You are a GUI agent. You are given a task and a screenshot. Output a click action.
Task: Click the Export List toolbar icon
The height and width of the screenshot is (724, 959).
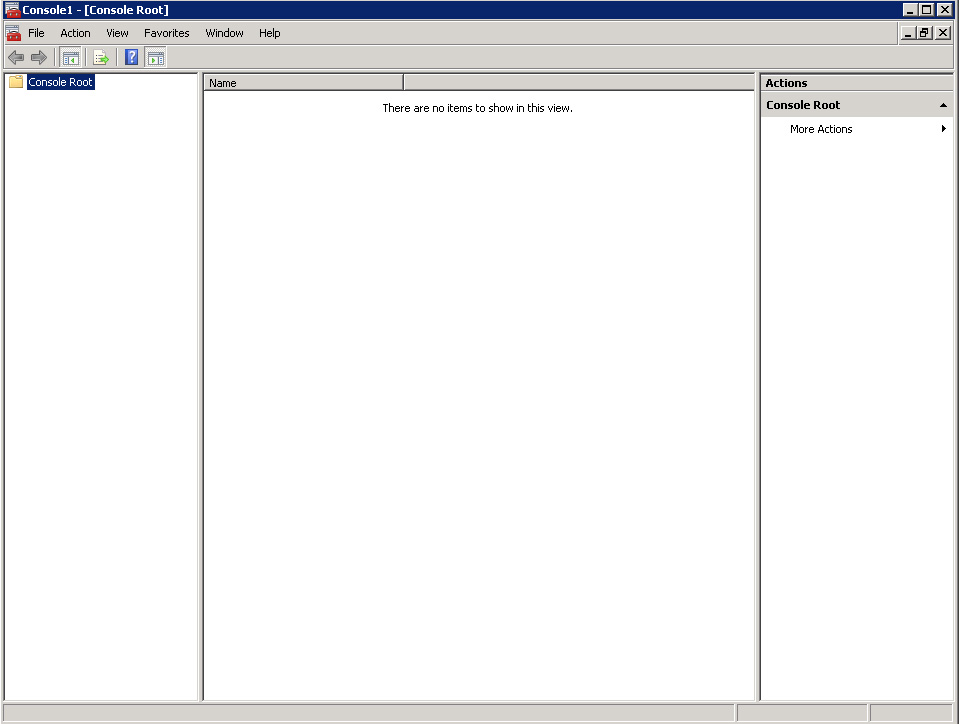click(101, 57)
